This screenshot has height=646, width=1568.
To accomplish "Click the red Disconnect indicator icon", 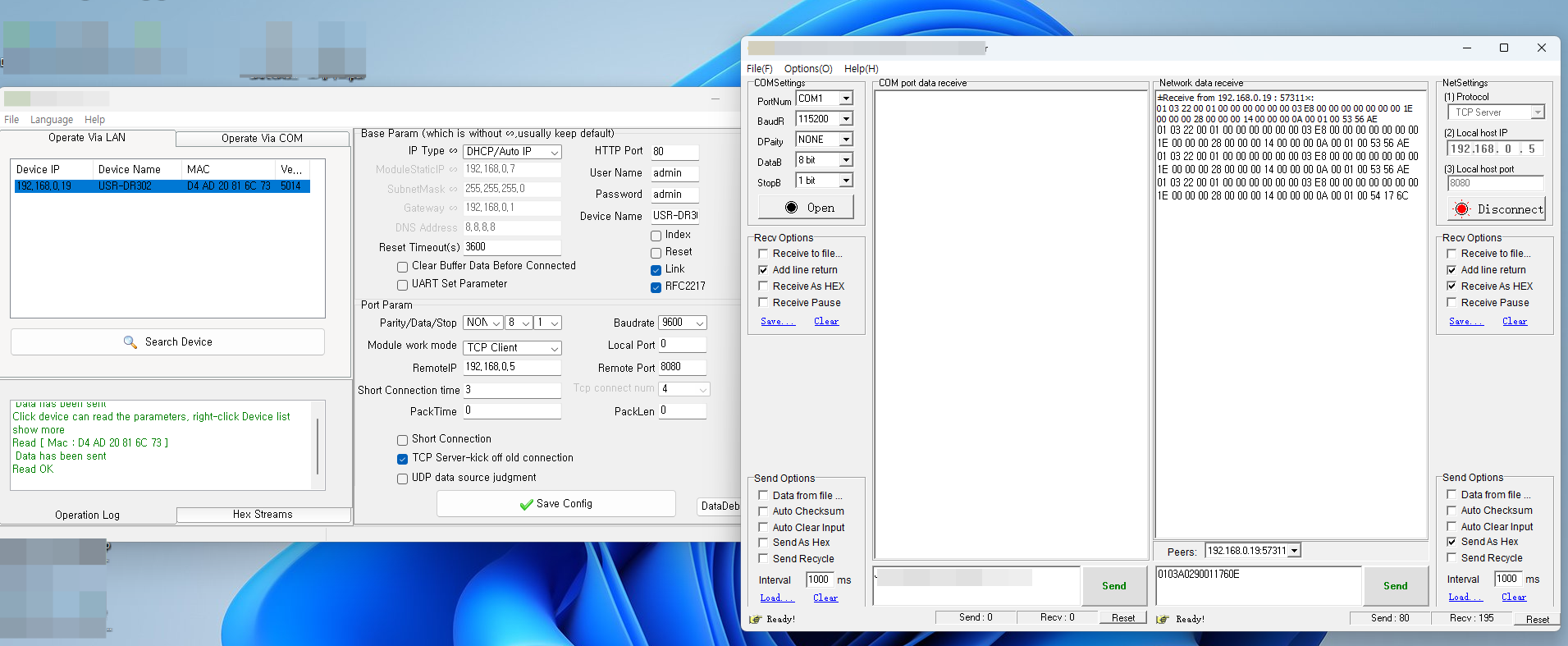I will point(1461,209).
